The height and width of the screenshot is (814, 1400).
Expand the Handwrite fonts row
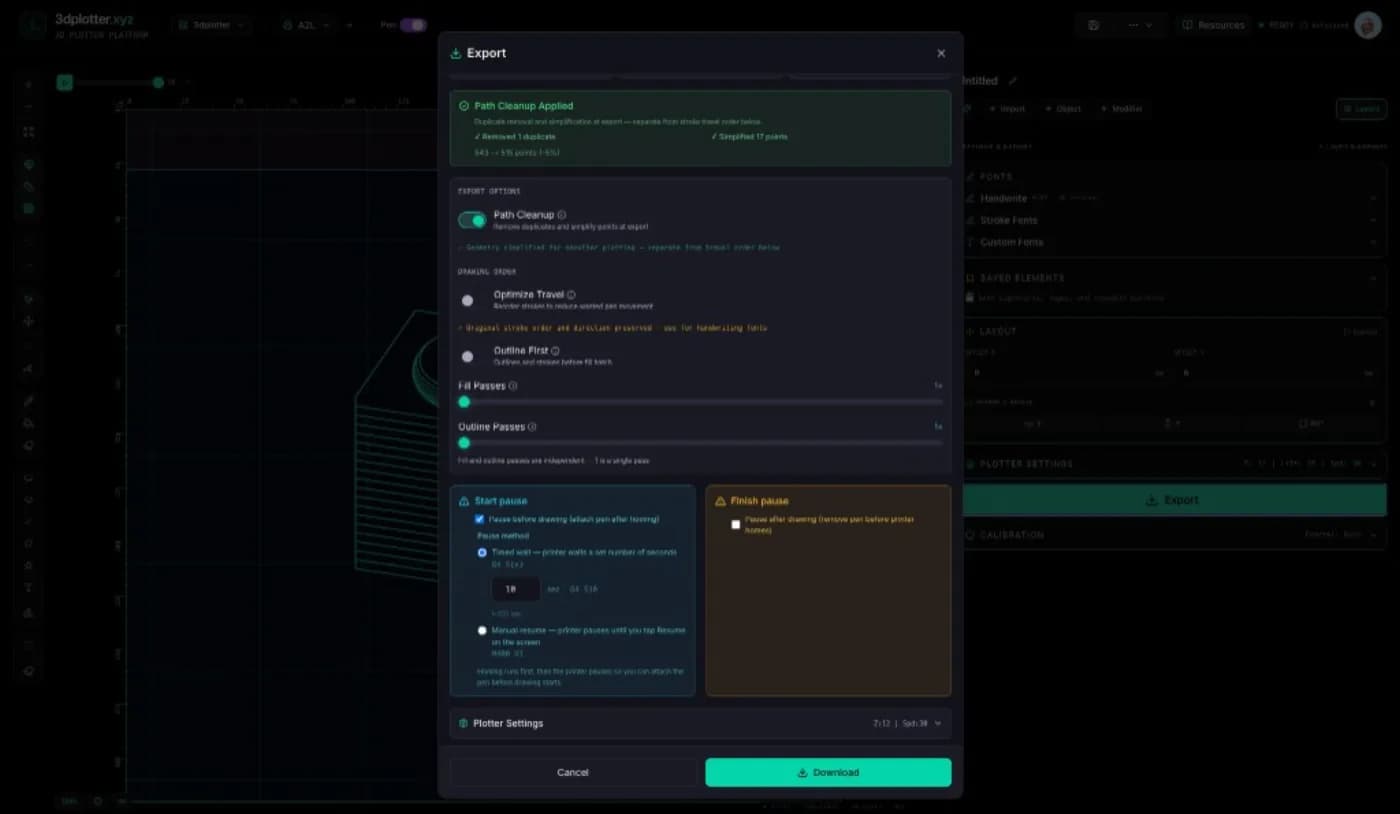click(1175, 198)
